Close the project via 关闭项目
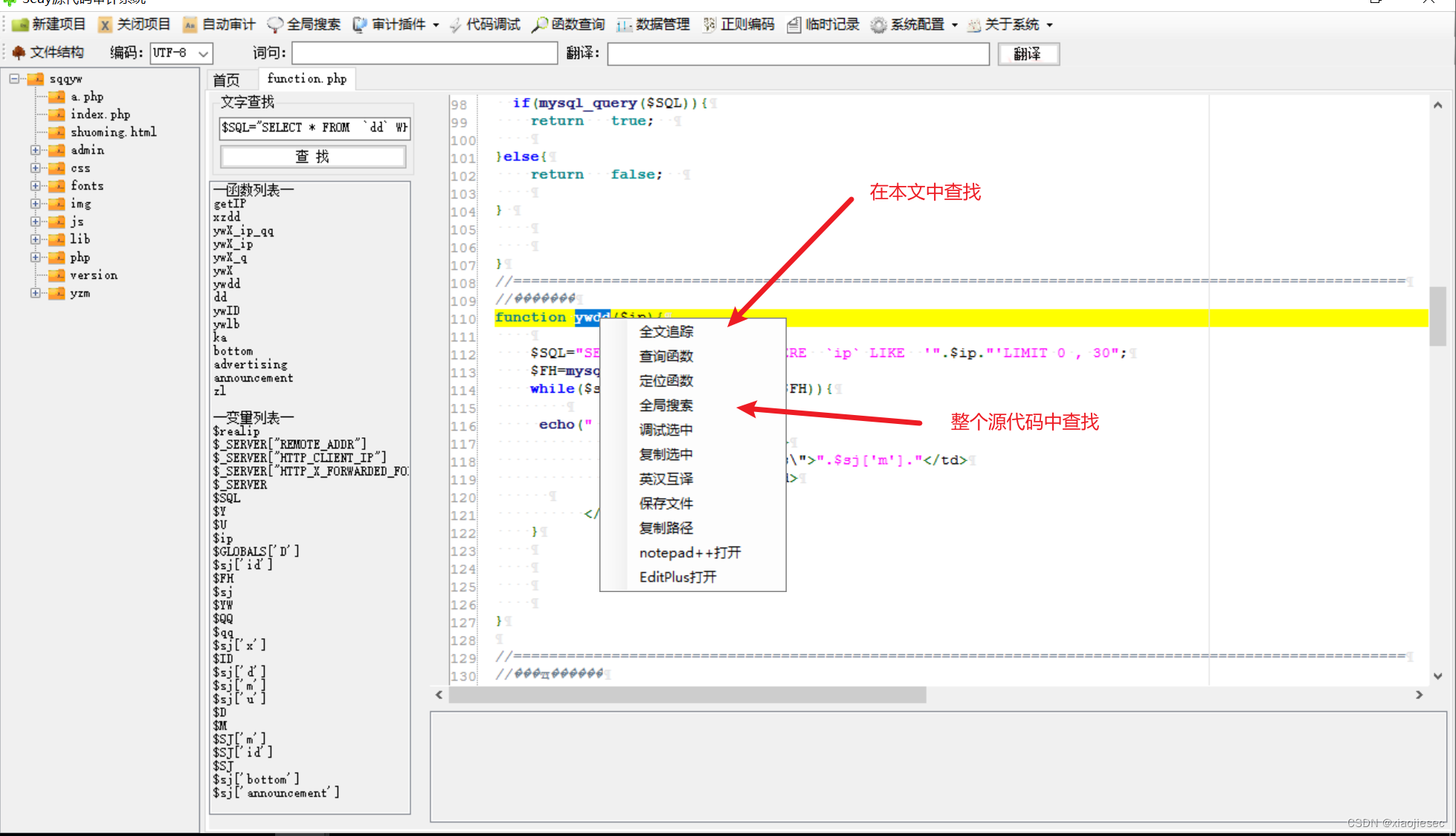 click(x=134, y=24)
